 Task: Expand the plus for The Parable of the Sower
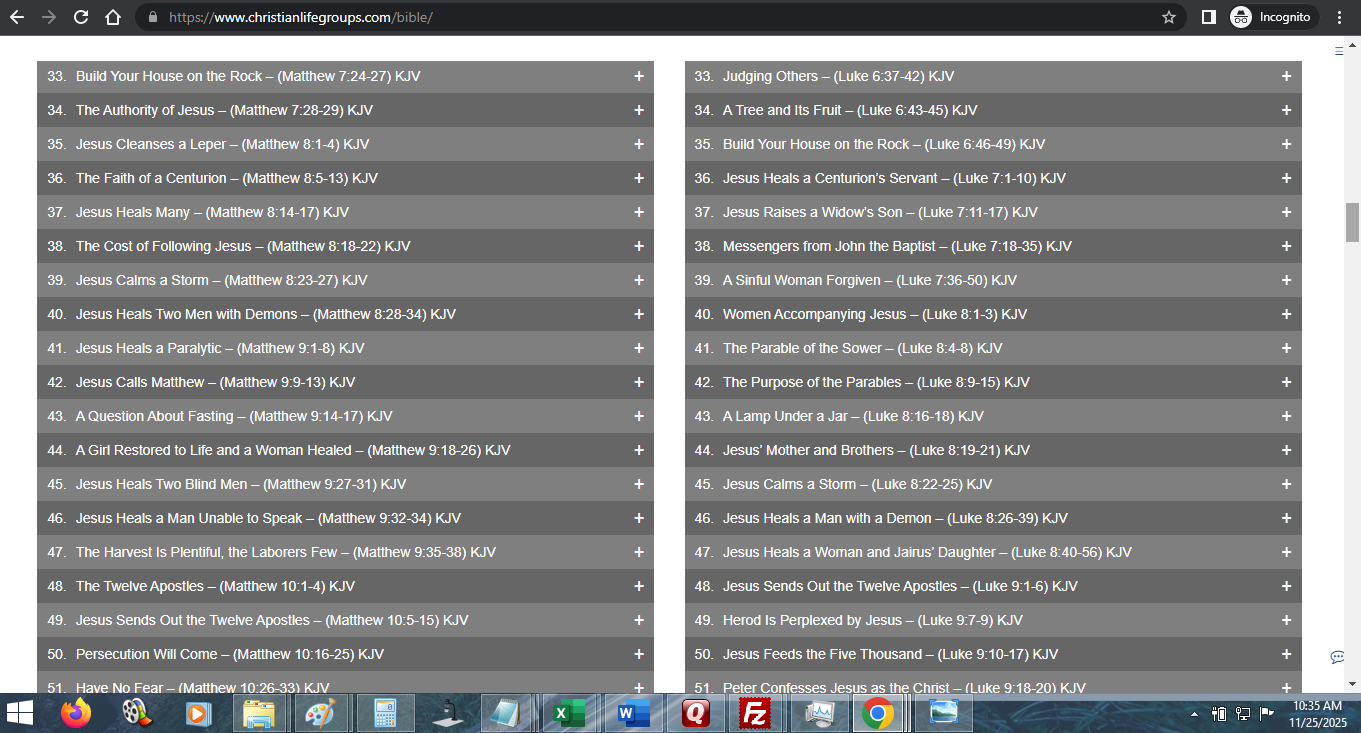(1286, 348)
